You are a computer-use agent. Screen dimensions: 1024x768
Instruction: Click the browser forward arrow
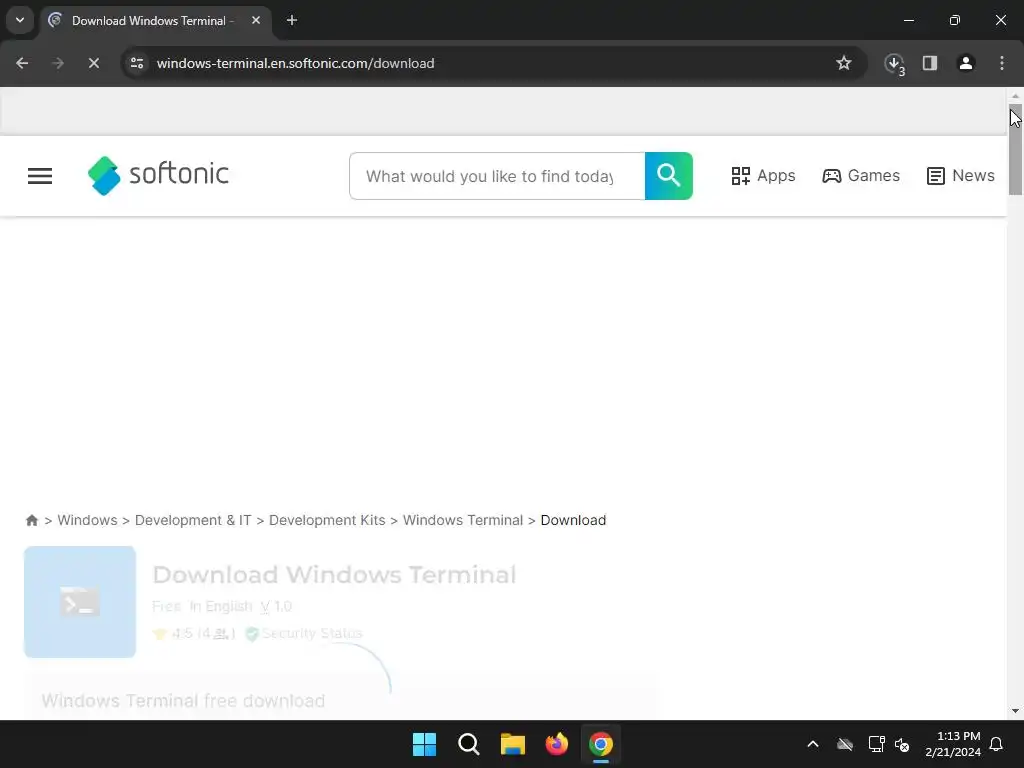(57, 63)
